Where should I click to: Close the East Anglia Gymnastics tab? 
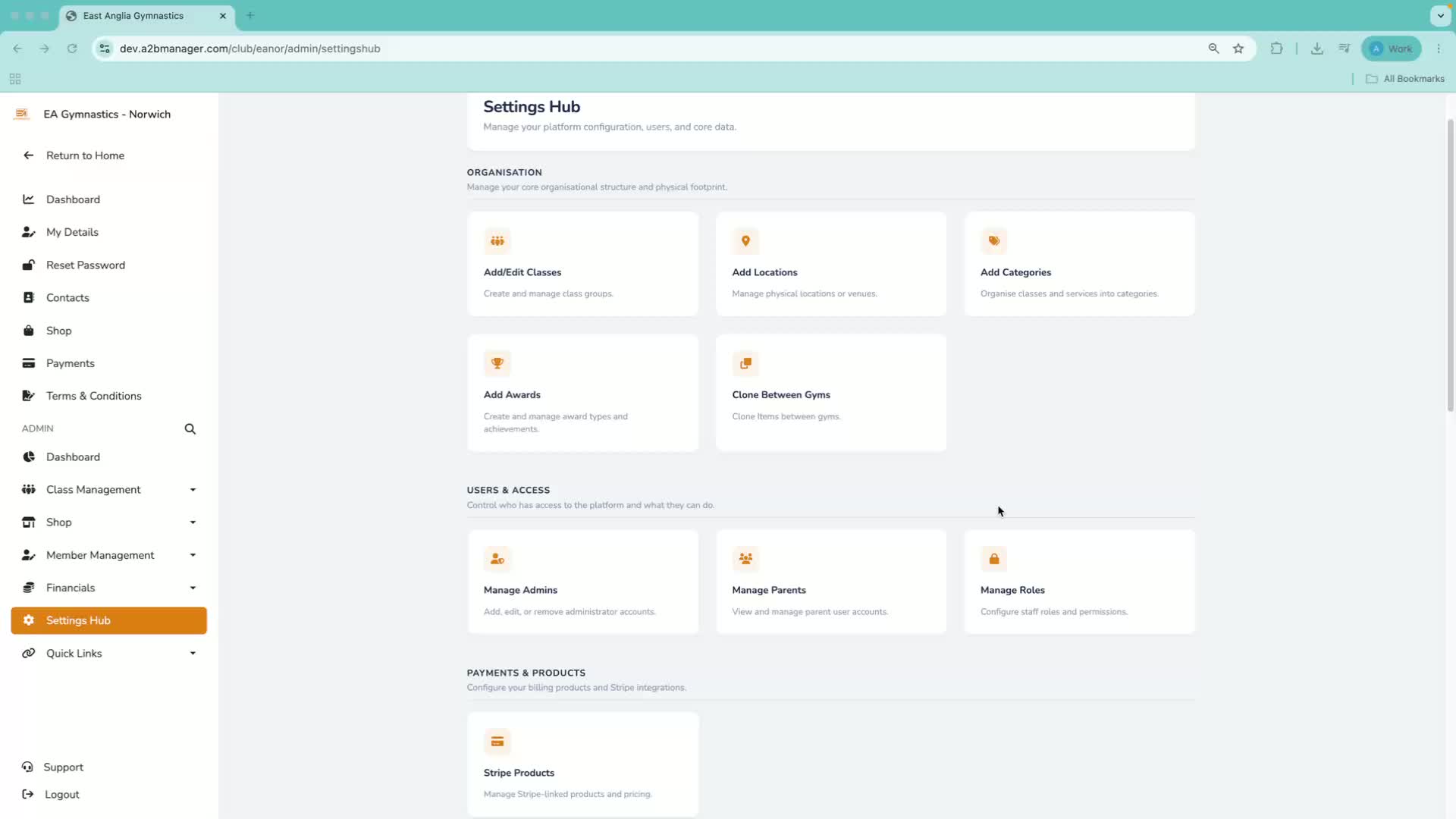coord(223,16)
